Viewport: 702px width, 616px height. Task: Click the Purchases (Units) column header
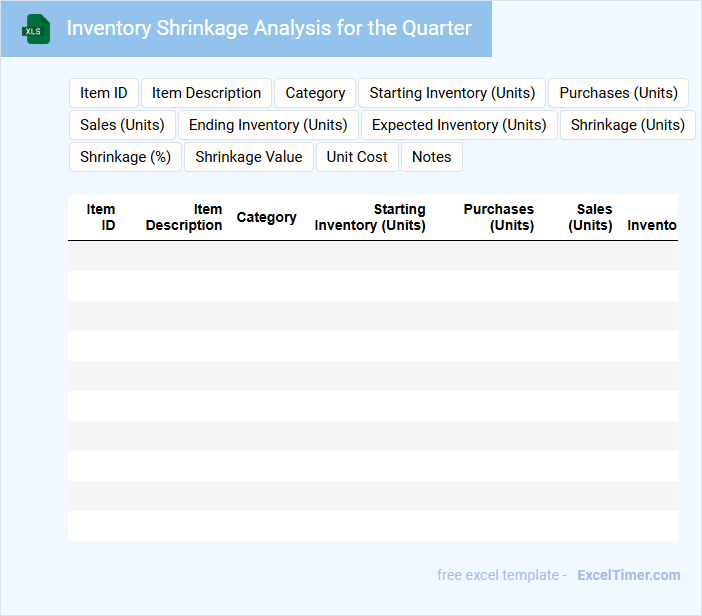[499, 217]
